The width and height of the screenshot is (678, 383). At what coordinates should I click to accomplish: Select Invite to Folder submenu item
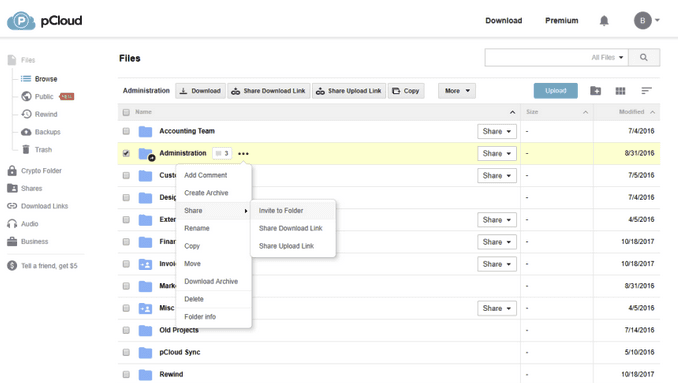[x=293, y=211]
